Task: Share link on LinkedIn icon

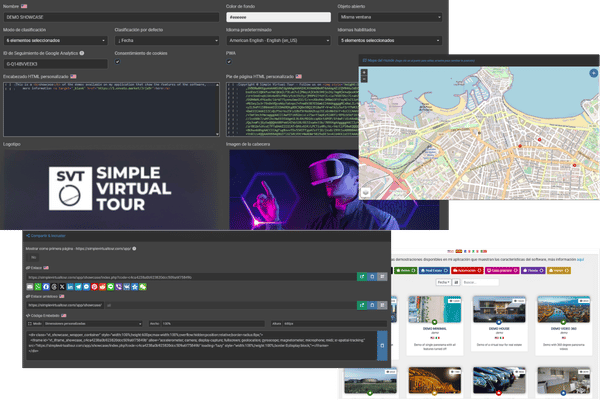Action: pos(70,287)
